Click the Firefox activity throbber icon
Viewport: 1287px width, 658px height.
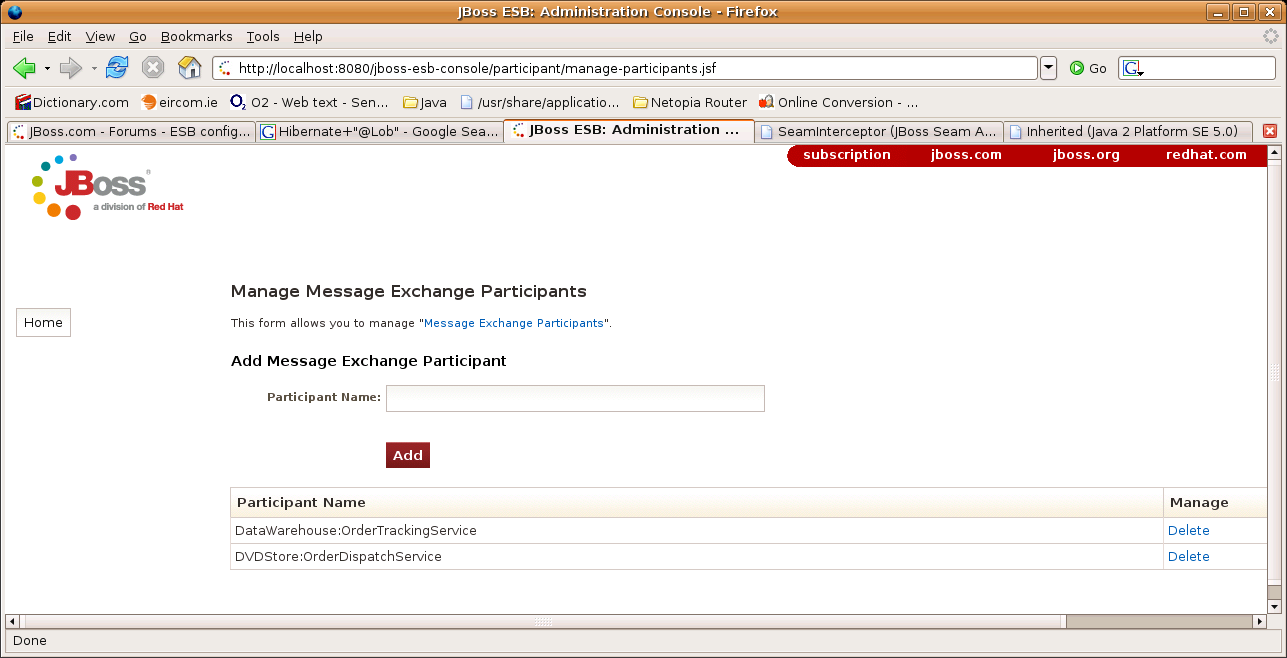click(1270, 36)
